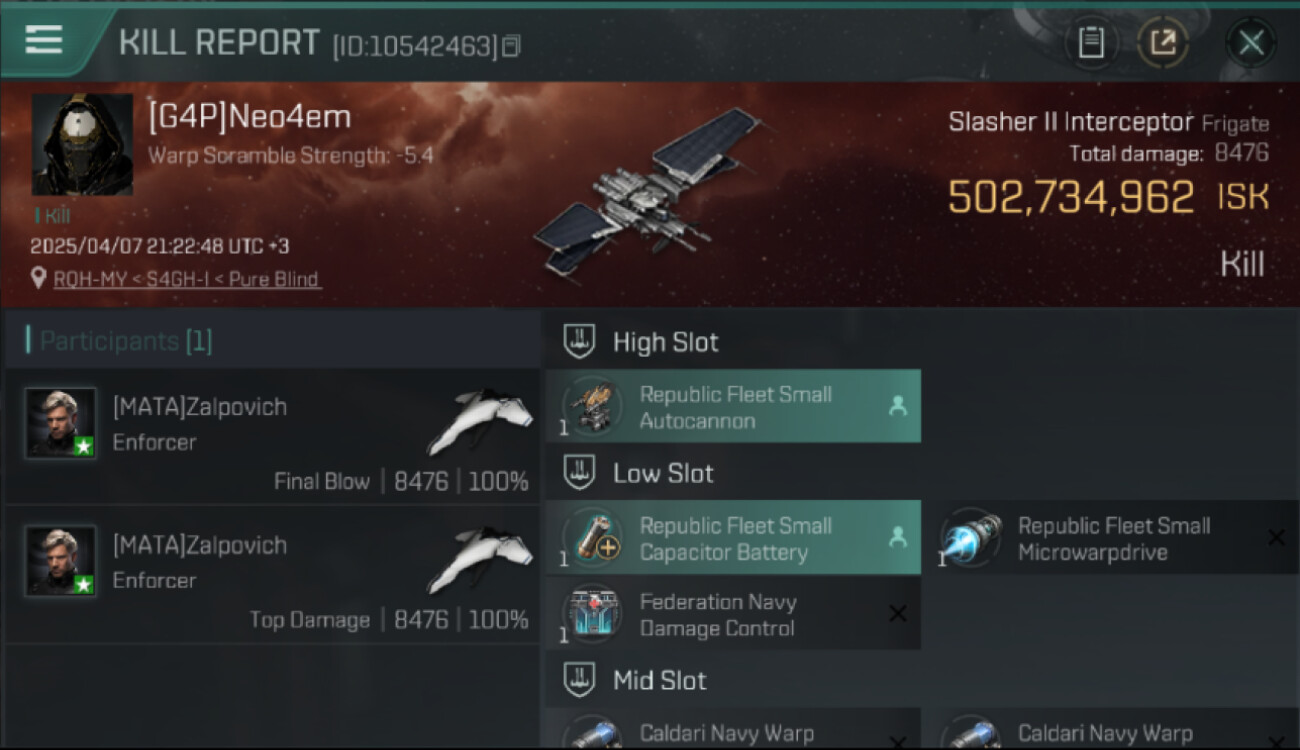Select the Federation Navy Damage Control icon

[x=591, y=614]
